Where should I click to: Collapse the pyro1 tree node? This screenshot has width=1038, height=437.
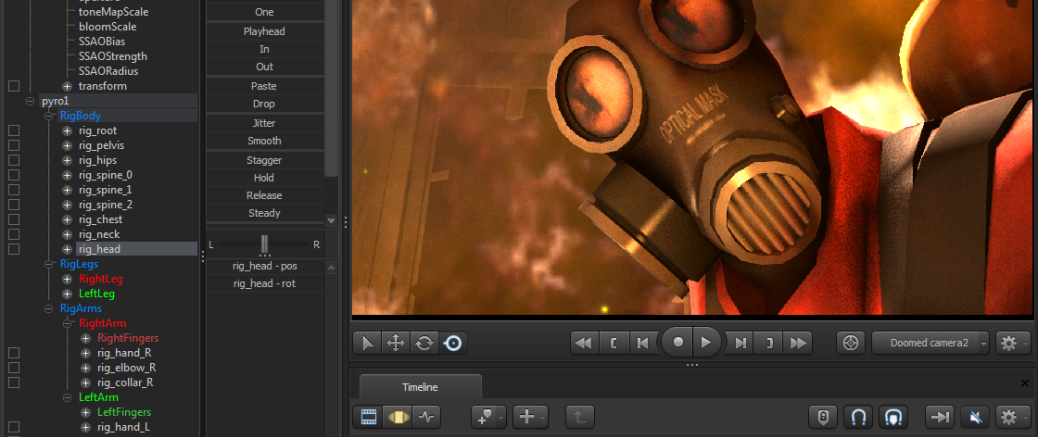click(x=30, y=101)
